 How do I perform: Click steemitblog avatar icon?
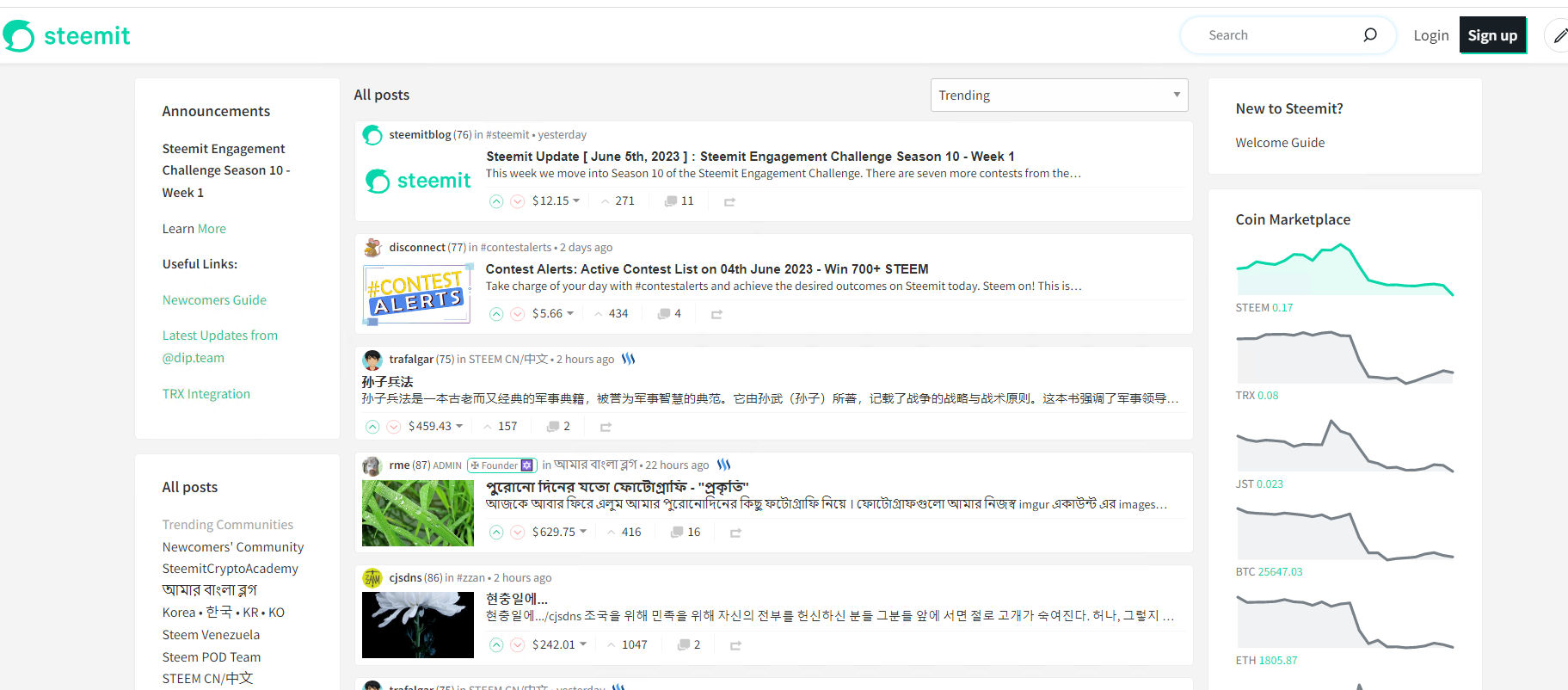click(x=372, y=135)
